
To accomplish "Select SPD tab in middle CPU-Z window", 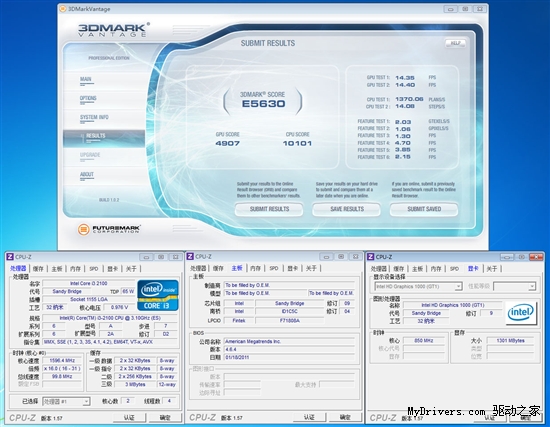I will [x=274, y=268].
